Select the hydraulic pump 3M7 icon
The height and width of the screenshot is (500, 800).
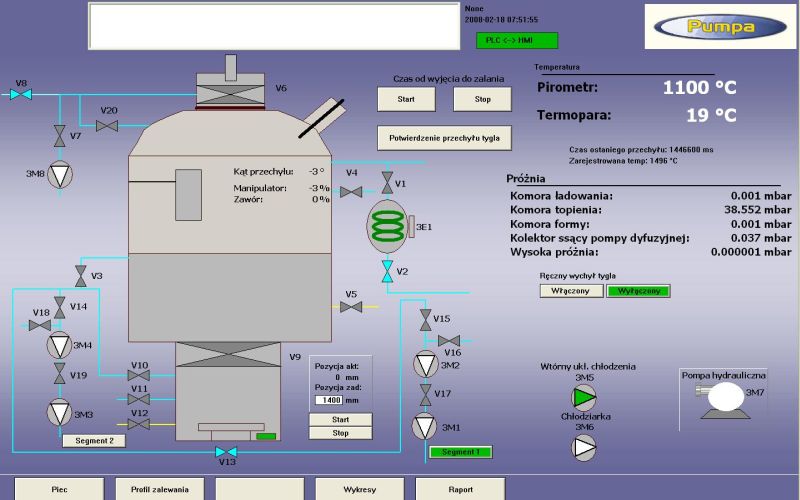(x=718, y=398)
